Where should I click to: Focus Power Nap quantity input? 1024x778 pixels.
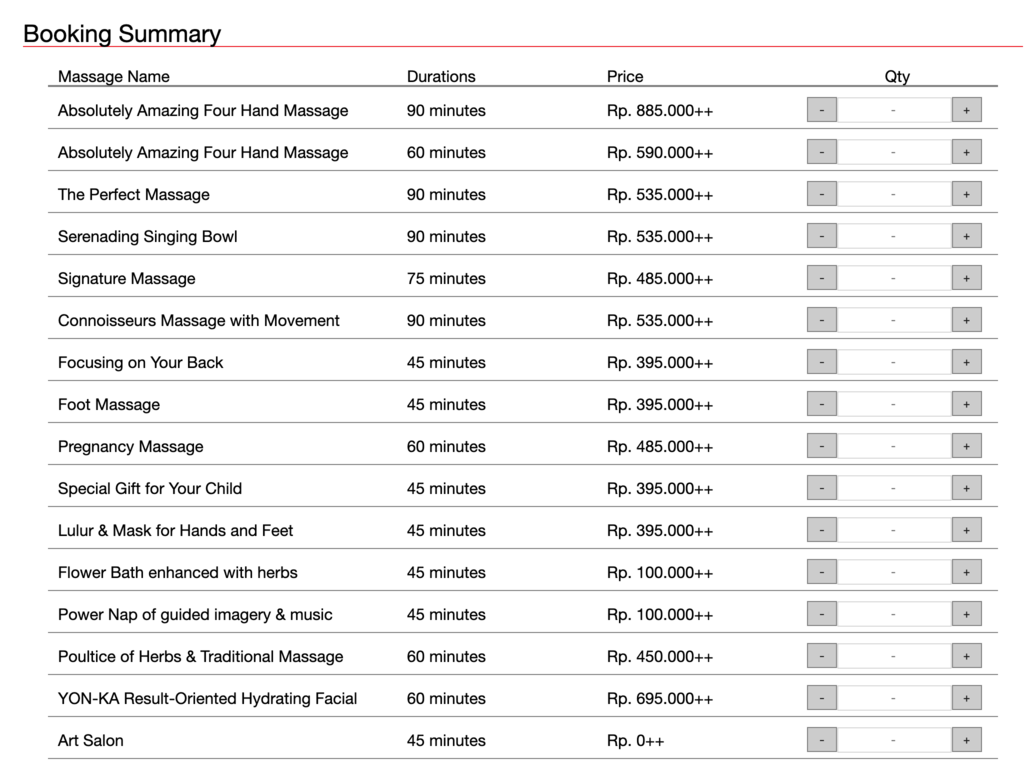coord(894,614)
